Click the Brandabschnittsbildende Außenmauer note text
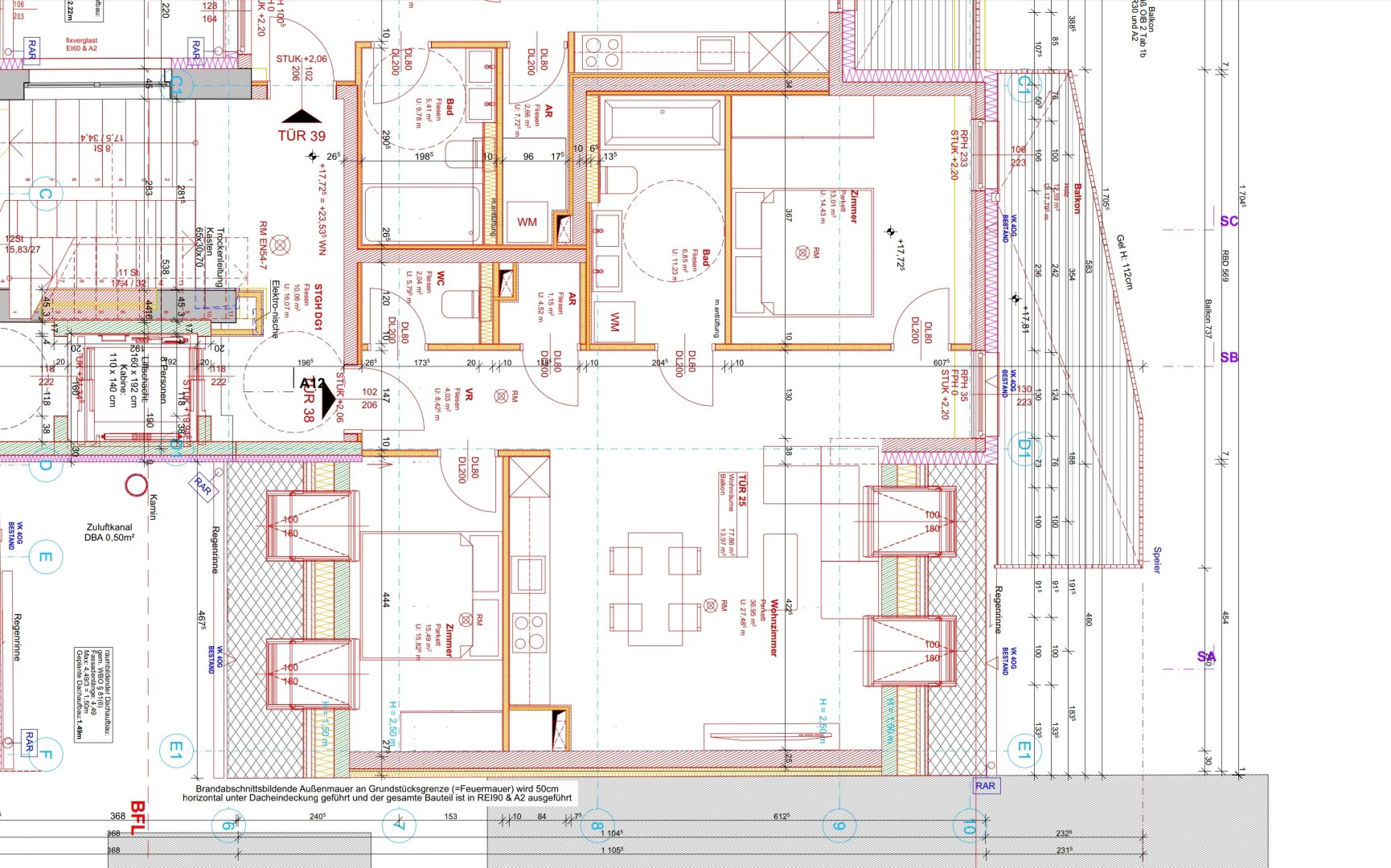 coord(377,793)
